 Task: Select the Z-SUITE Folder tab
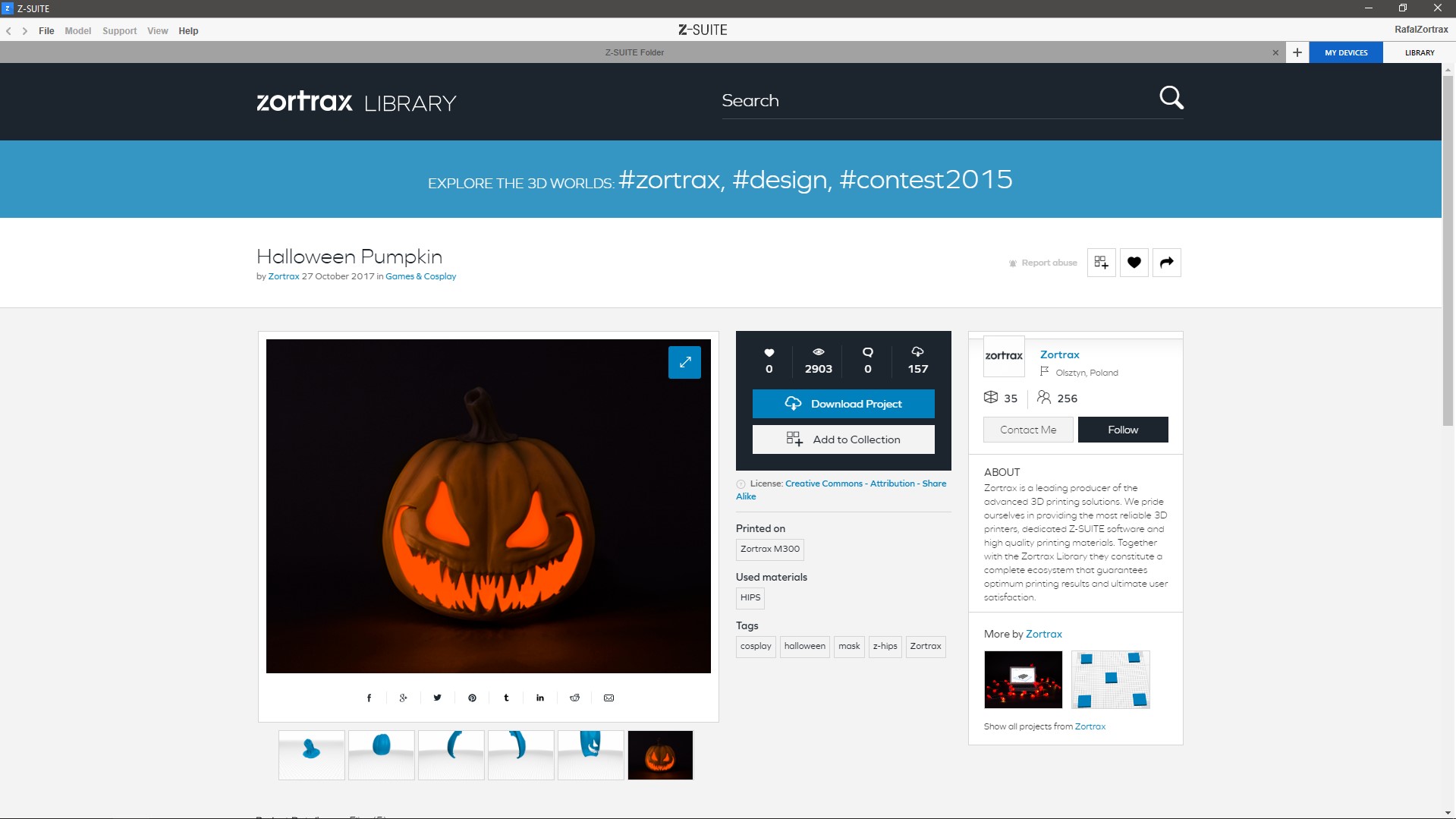(634, 52)
